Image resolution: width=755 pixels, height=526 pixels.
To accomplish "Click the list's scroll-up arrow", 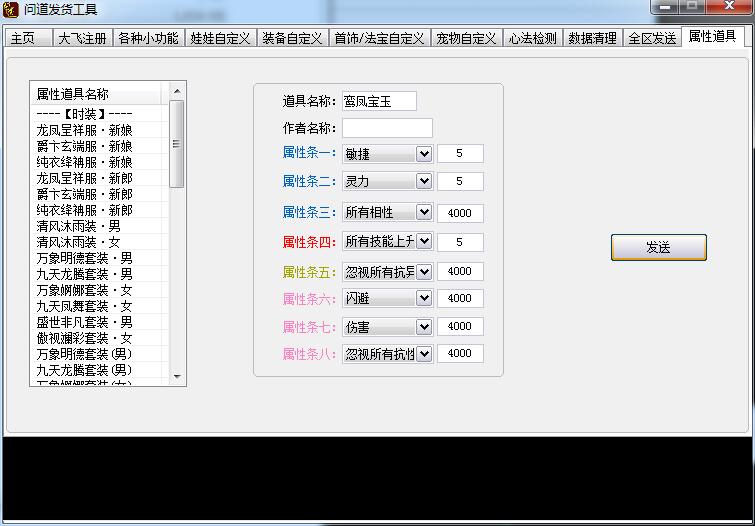I will coord(178,92).
